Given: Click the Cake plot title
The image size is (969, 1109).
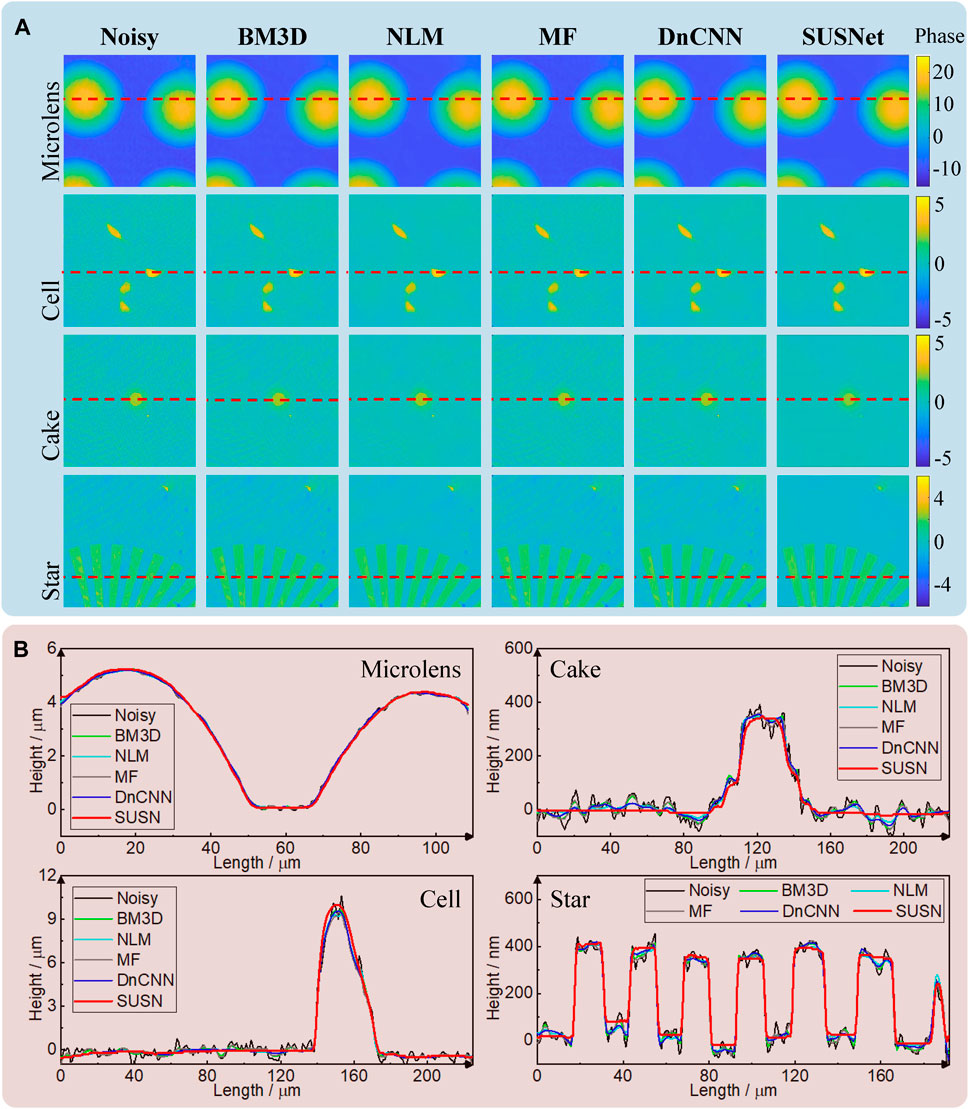Looking at the screenshot, I should pyautogui.click(x=575, y=669).
